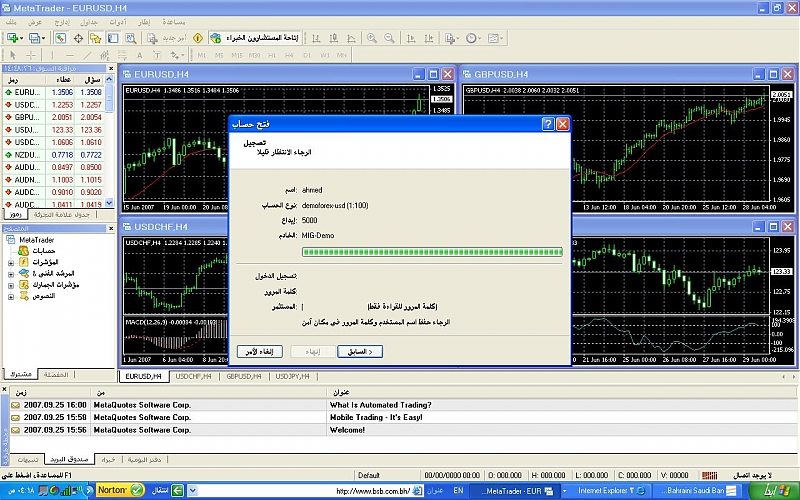
Task: Click the Zoom In magnifier icon
Action: (x=371, y=38)
